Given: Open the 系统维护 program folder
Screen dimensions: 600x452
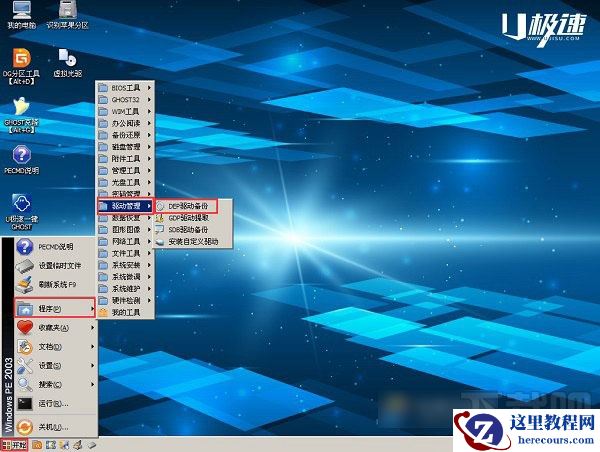Looking at the screenshot, I should coord(125,289).
